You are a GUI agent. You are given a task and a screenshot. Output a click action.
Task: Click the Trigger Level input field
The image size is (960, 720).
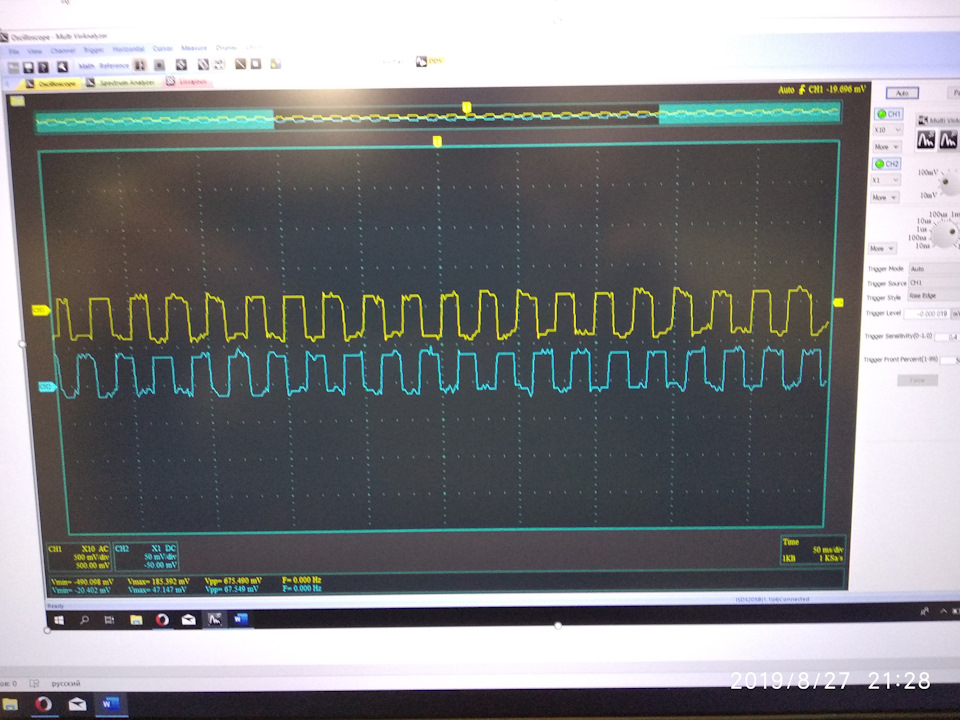point(926,313)
